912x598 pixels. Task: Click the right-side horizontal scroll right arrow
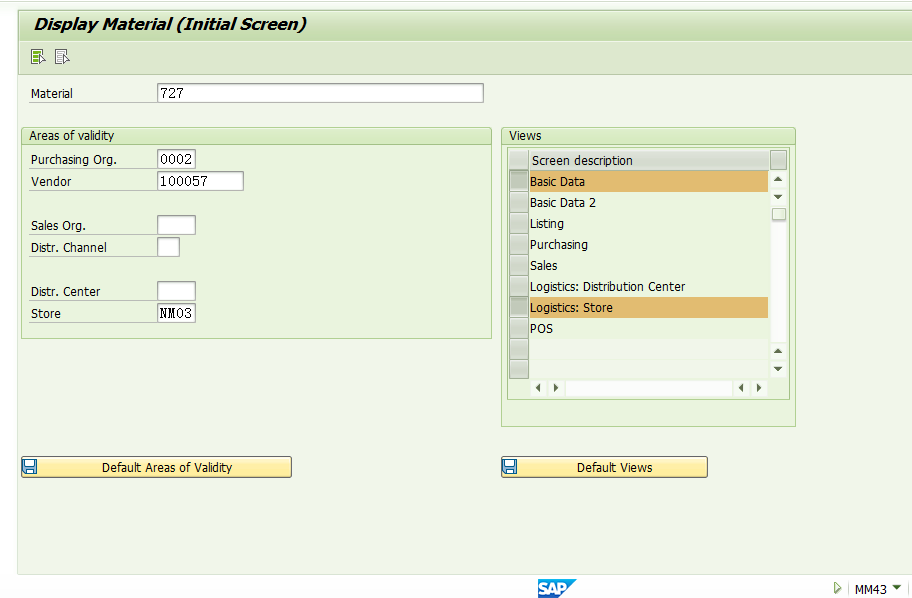point(758,387)
